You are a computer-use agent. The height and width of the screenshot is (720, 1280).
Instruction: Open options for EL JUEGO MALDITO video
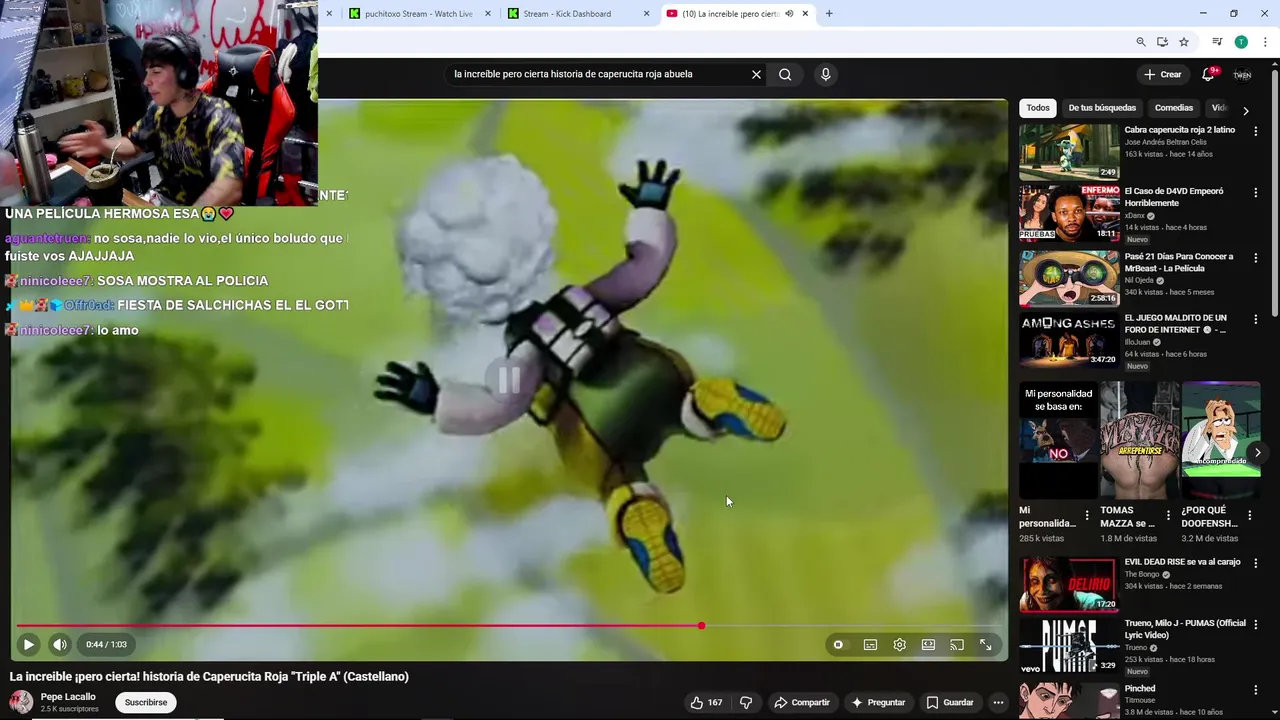1256,319
